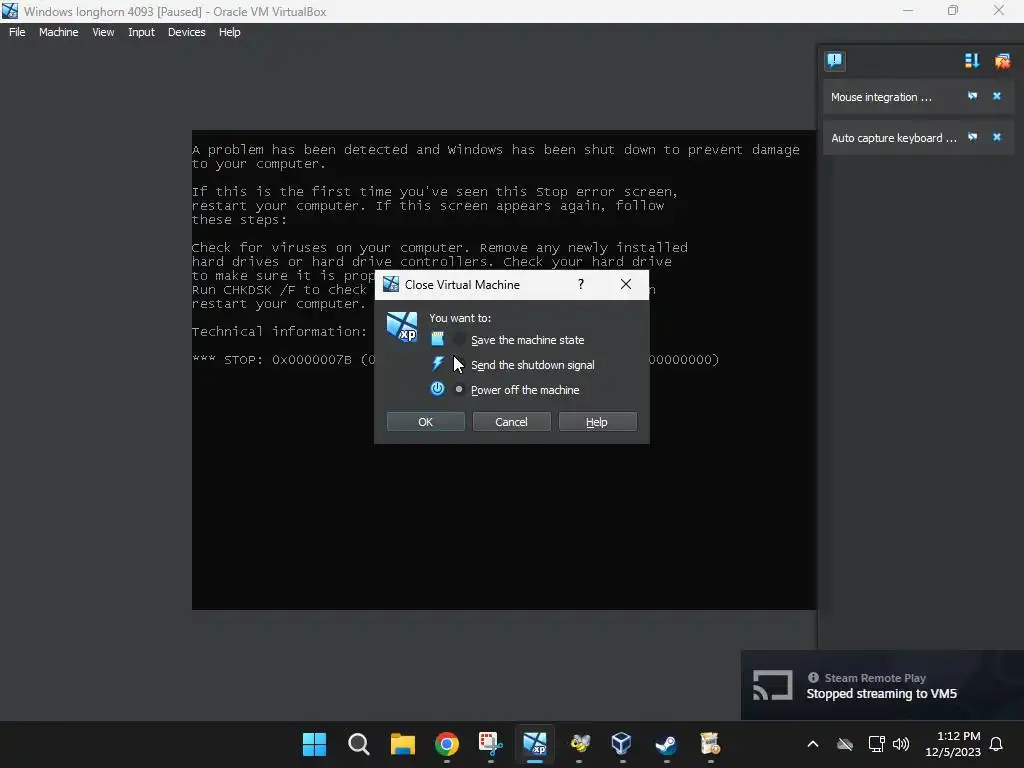
Task: Open the last taskbar app icon
Action: pos(710,744)
